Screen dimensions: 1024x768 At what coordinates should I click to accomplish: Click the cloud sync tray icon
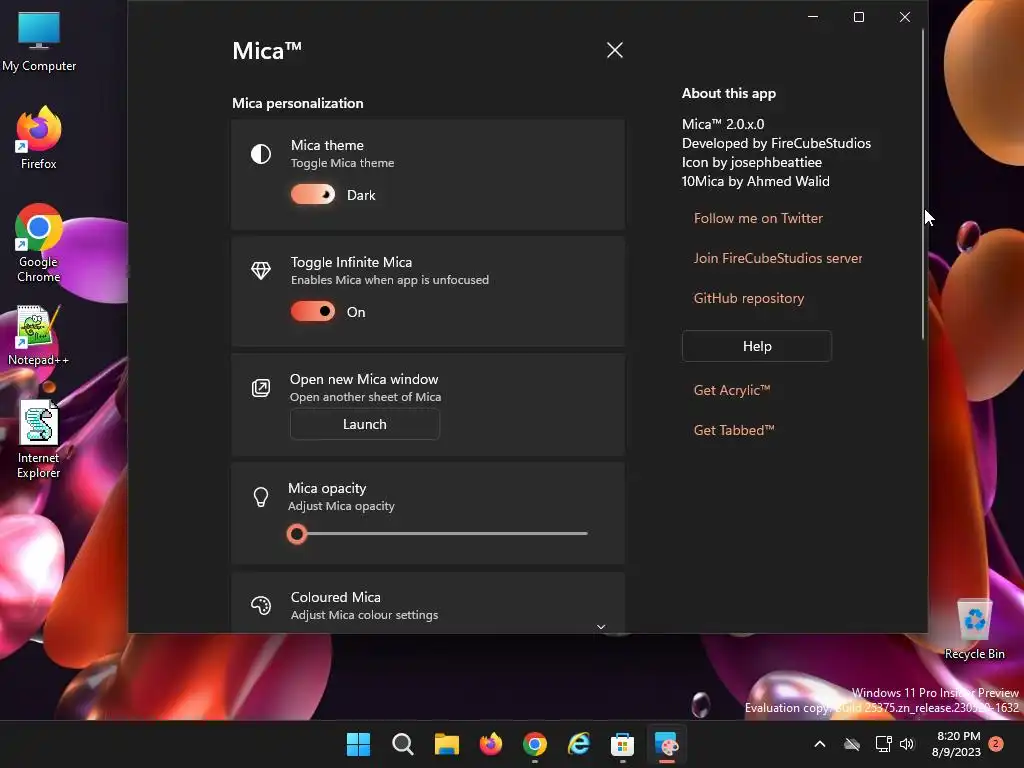[852, 744]
